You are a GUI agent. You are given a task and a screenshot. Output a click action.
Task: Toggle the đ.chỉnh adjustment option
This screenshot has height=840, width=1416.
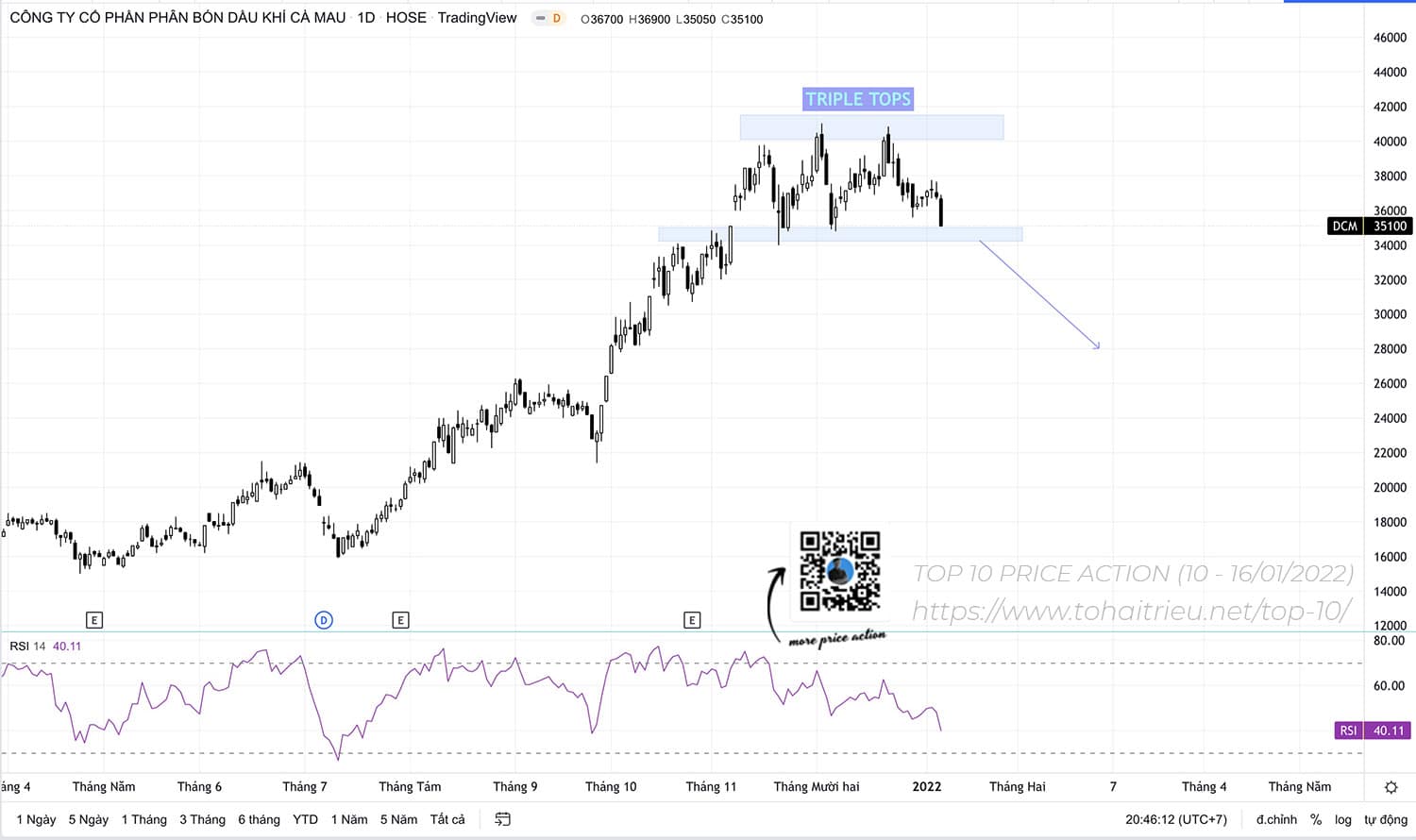[x=1276, y=819]
